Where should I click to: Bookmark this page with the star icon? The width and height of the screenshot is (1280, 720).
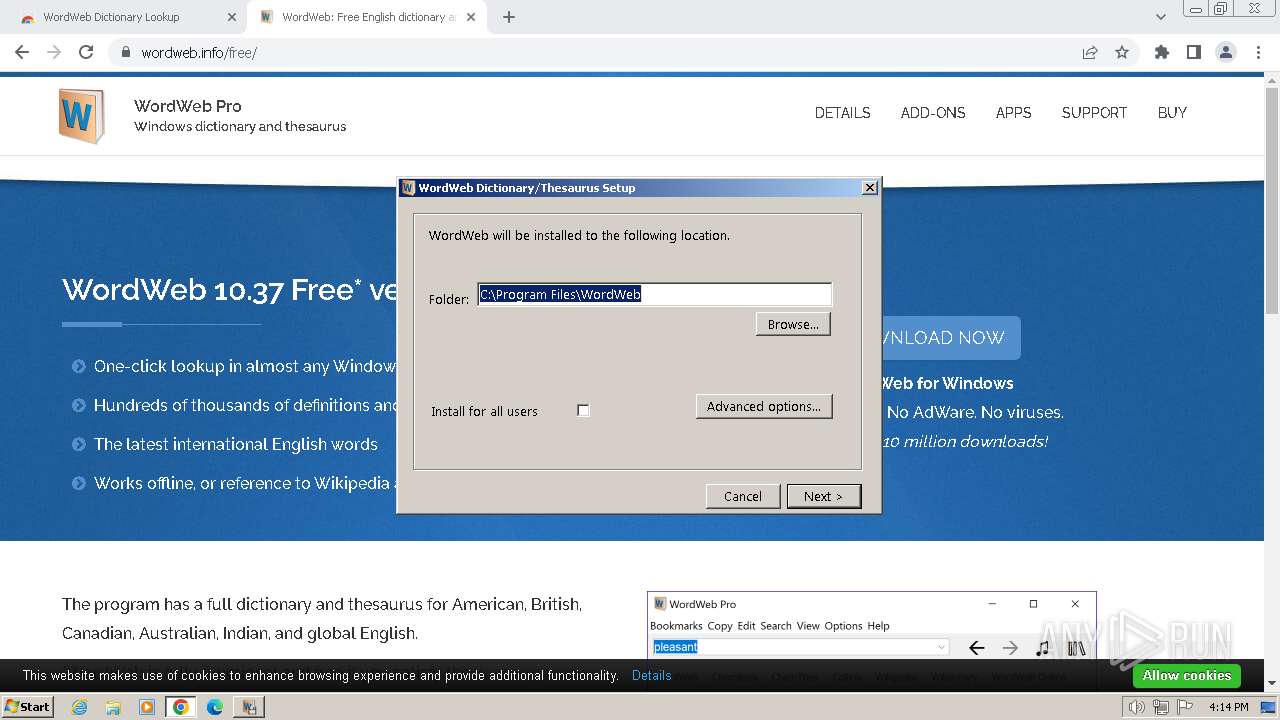[1122, 52]
